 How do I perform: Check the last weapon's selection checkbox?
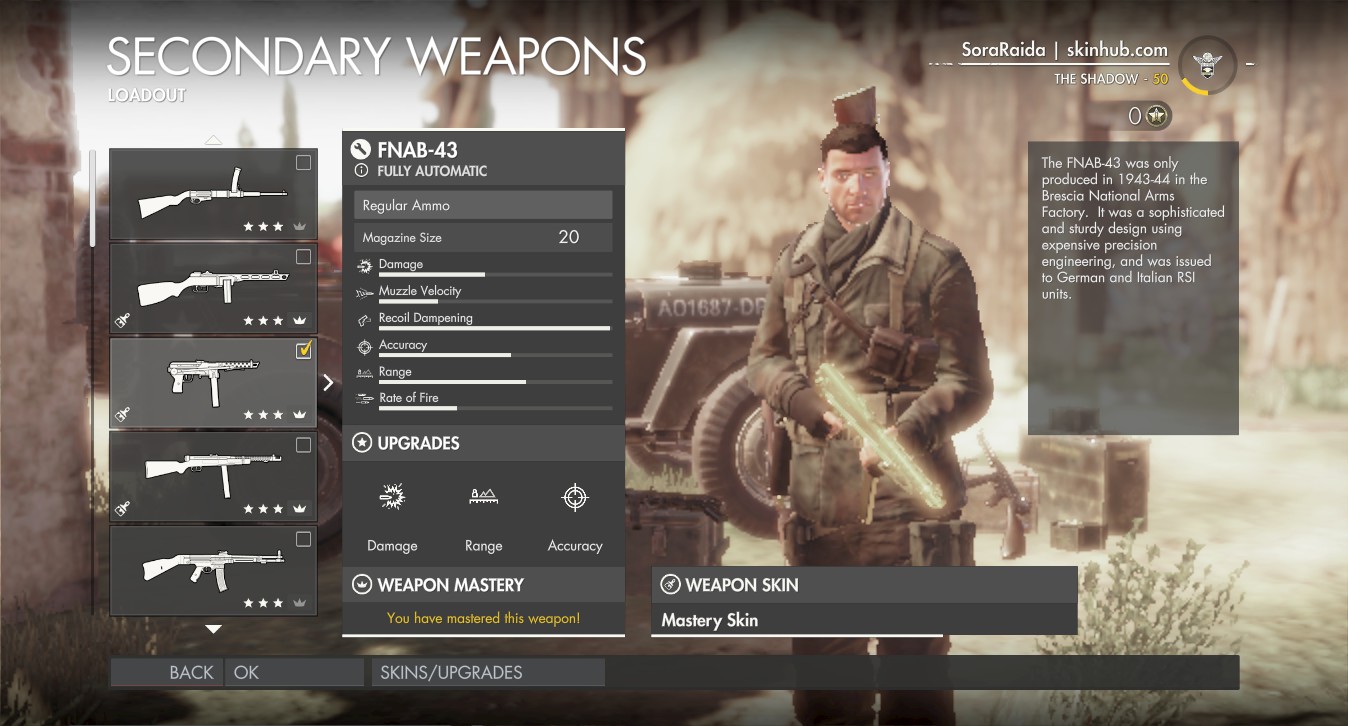pos(303,540)
